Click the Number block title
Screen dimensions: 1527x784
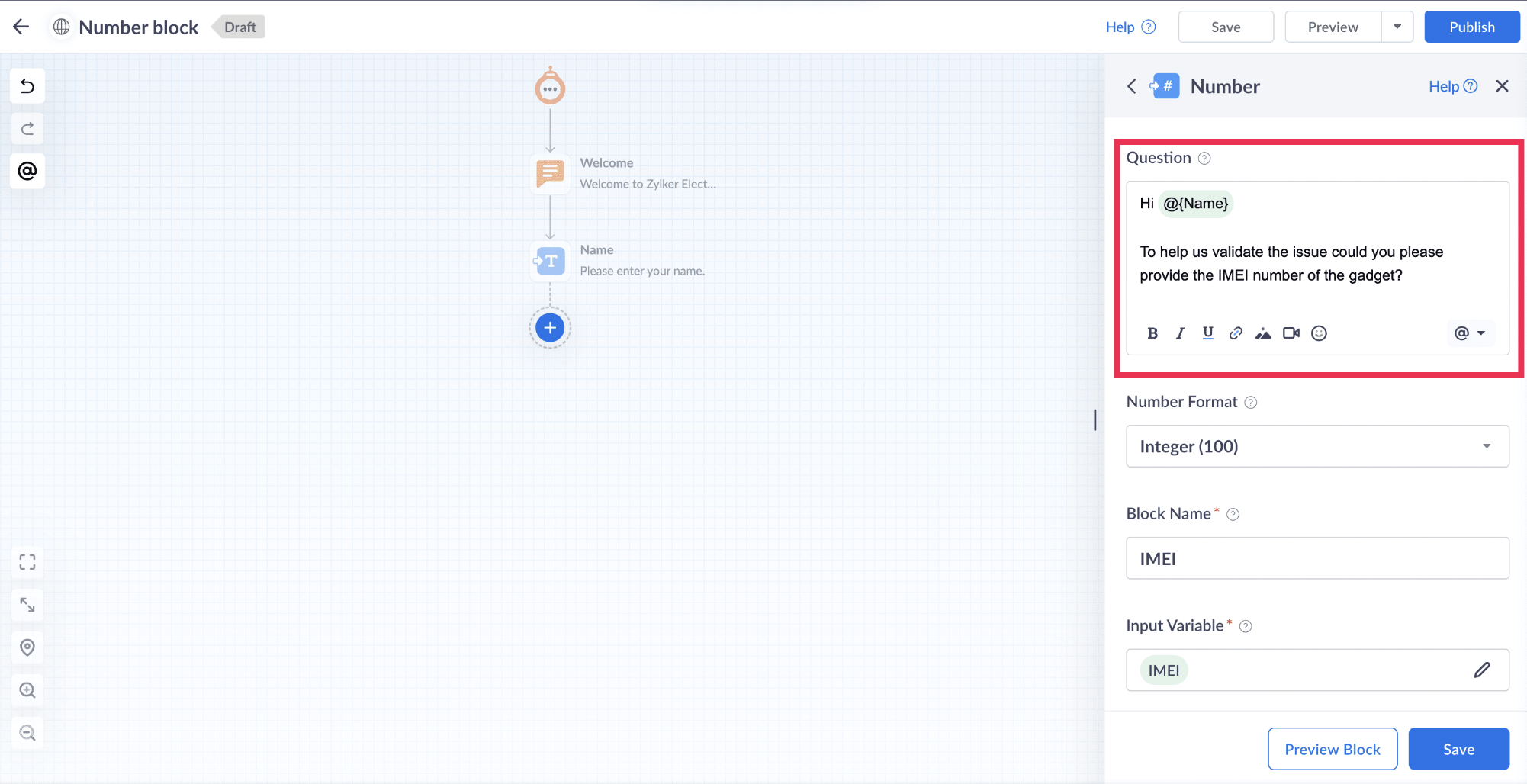click(139, 27)
